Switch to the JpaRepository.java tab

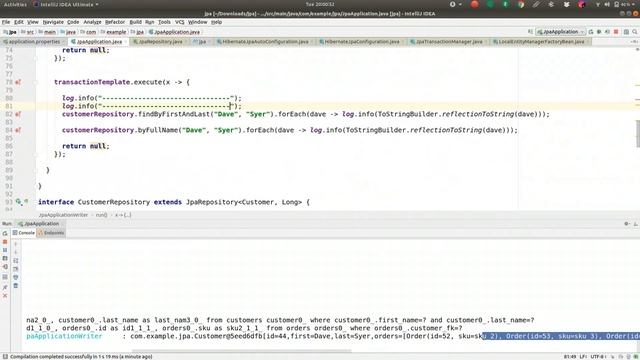click(160, 42)
